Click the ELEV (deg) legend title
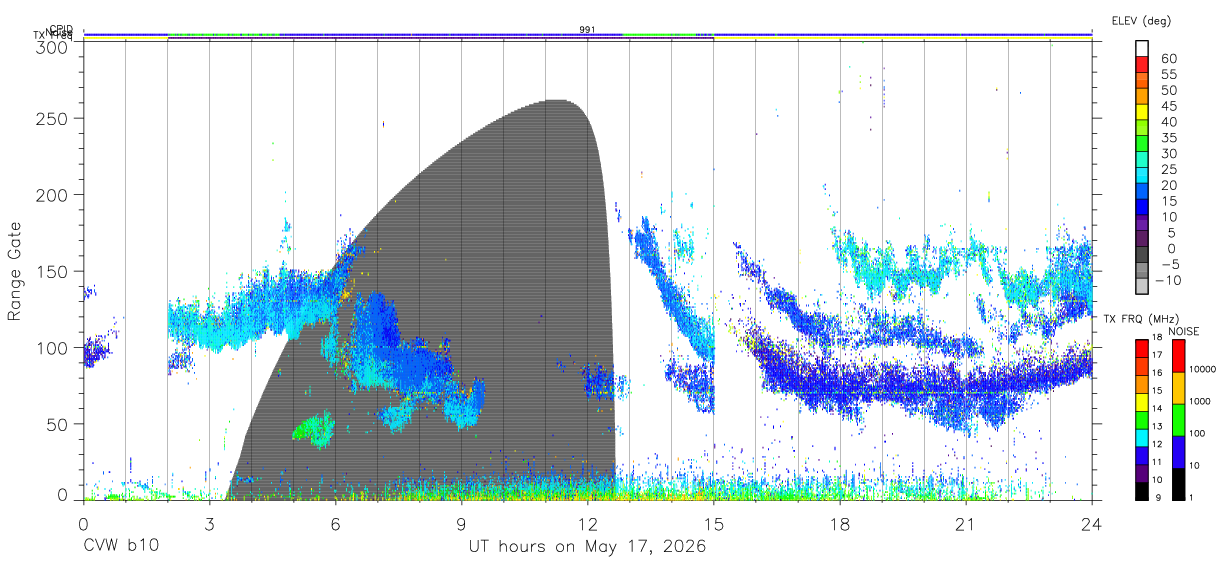The image size is (1228, 567). (x=1141, y=20)
